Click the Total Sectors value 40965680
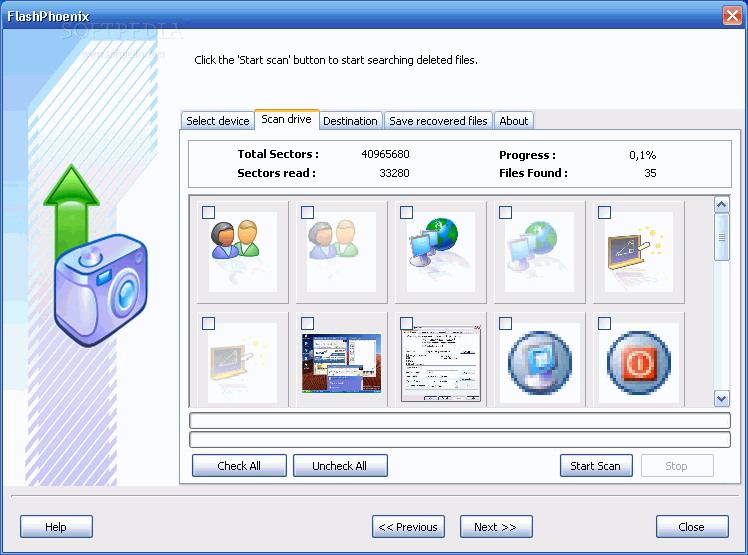The height and width of the screenshot is (555, 748). click(385, 154)
